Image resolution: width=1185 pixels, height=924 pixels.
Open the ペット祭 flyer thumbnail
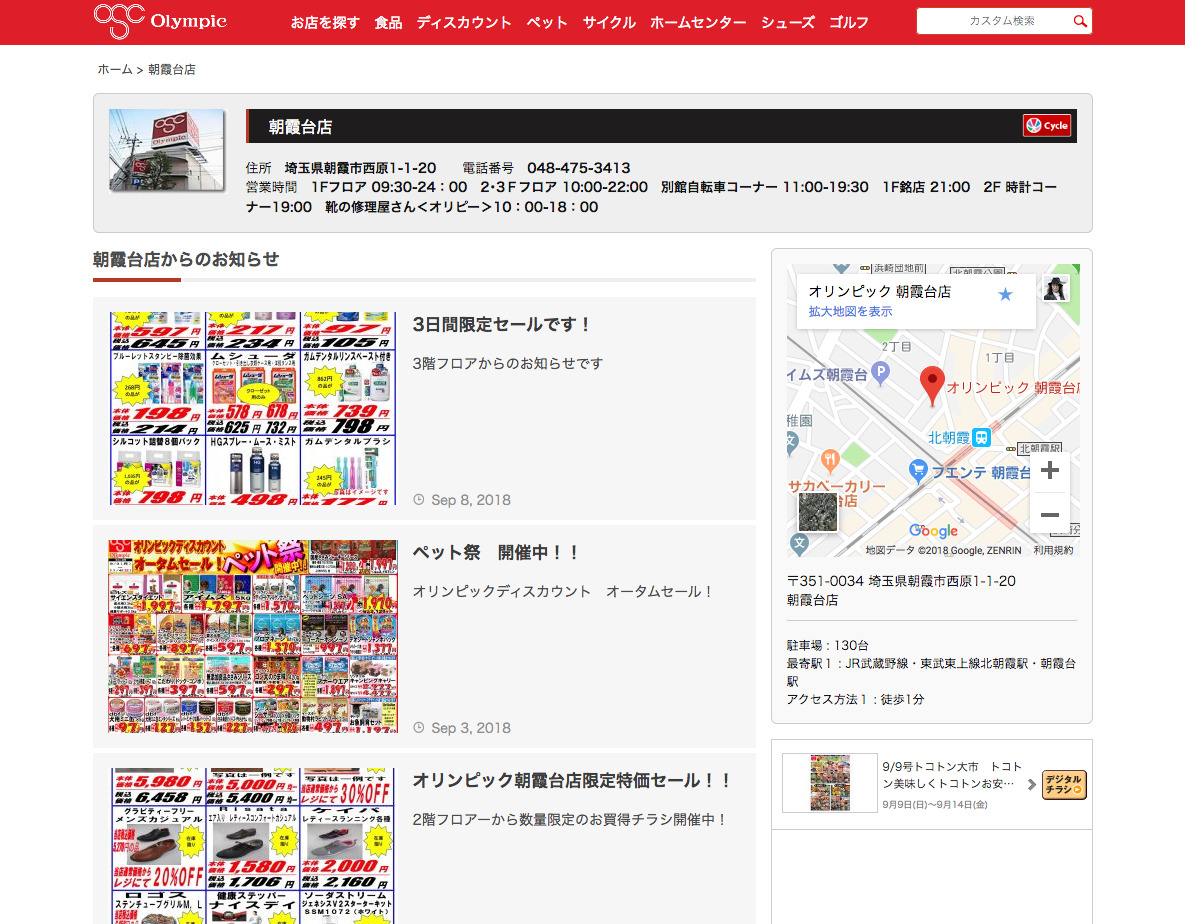click(253, 636)
